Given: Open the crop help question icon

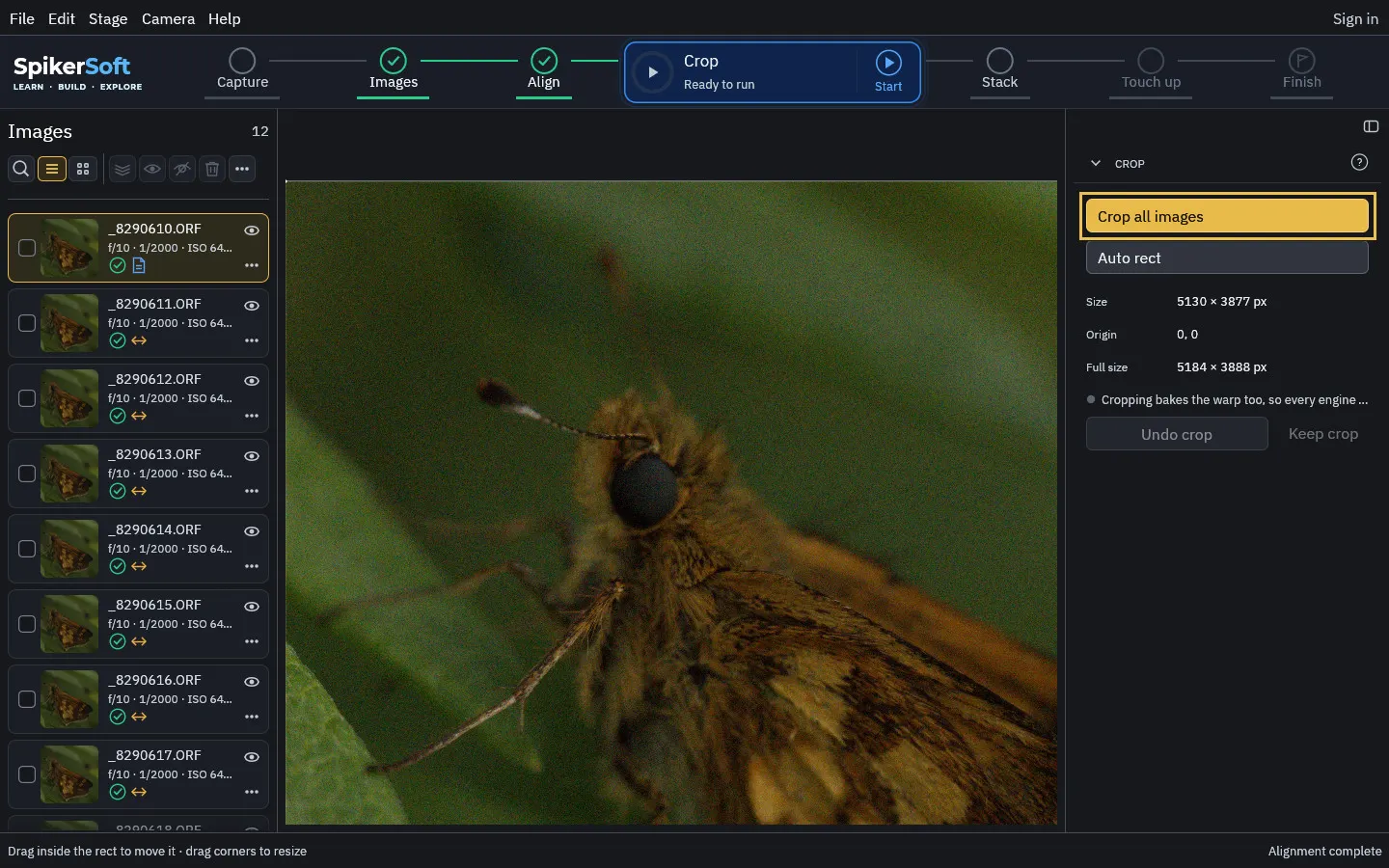Looking at the screenshot, I should [x=1359, y=162].
